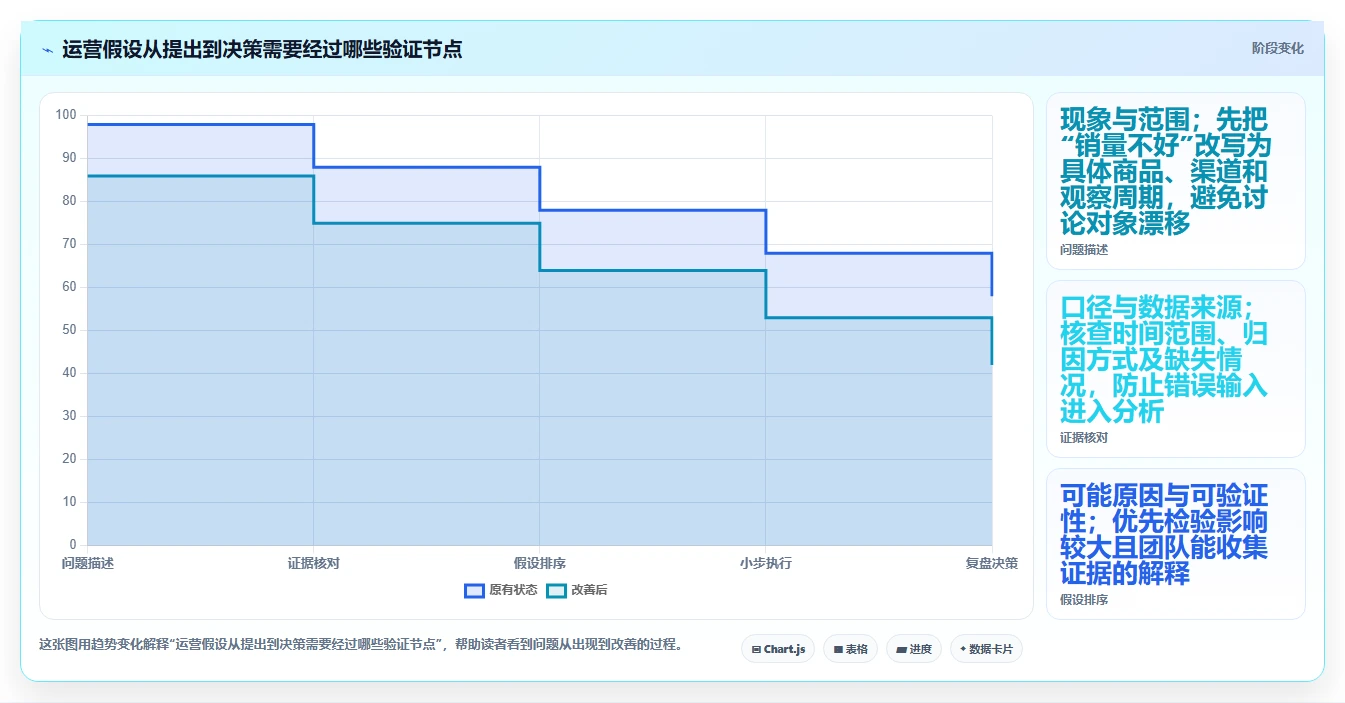Click the 问题描述 x-axis label
This screenshot has width=1345, height=703.
click(88, 563)
